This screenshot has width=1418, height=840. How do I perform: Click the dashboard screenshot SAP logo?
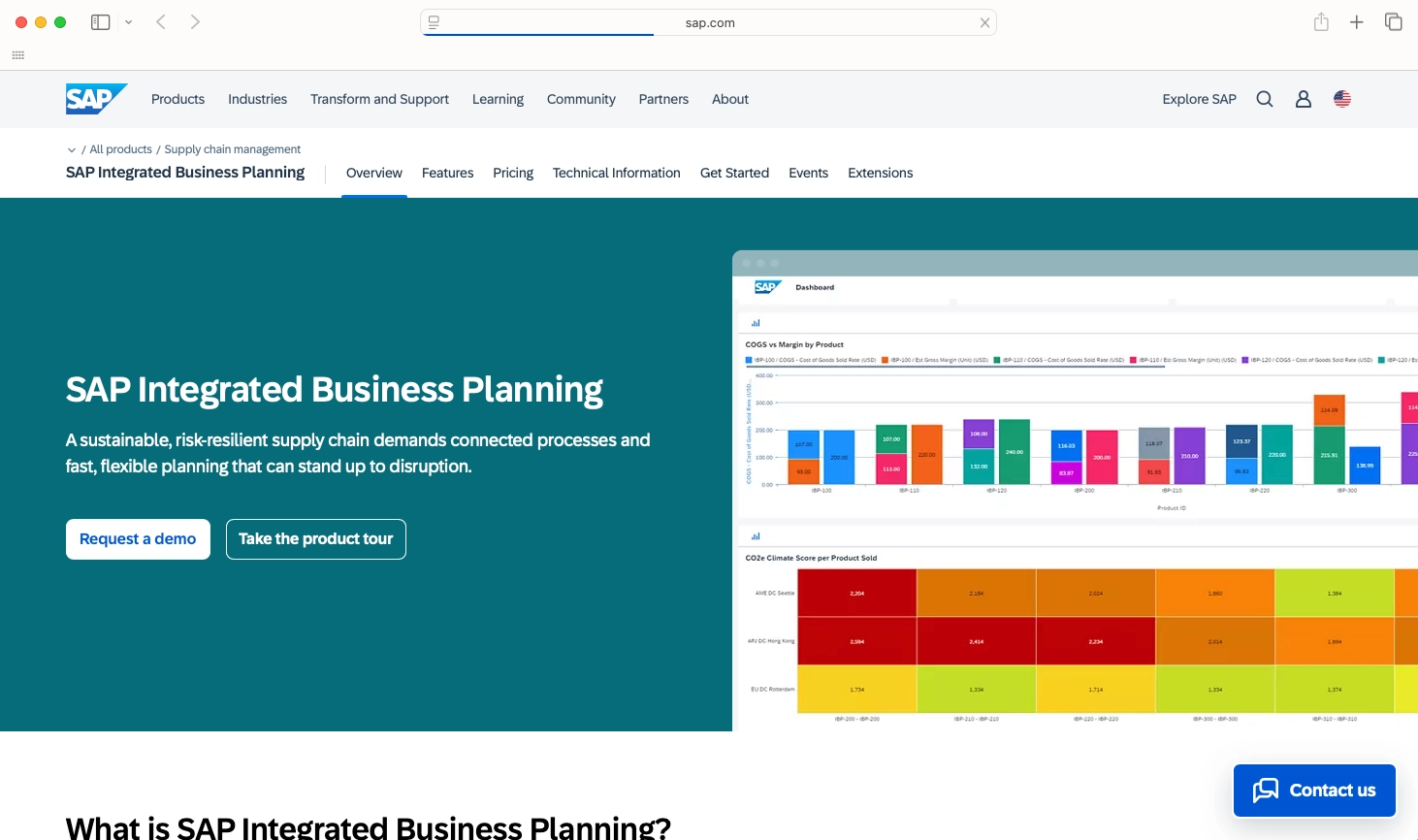coord(767,287)
